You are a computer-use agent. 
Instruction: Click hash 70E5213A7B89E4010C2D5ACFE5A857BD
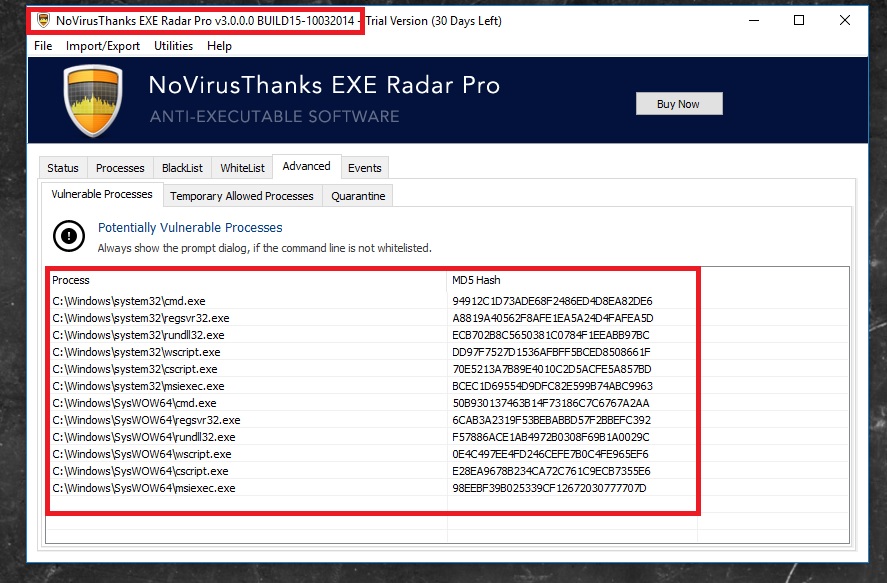552,369
